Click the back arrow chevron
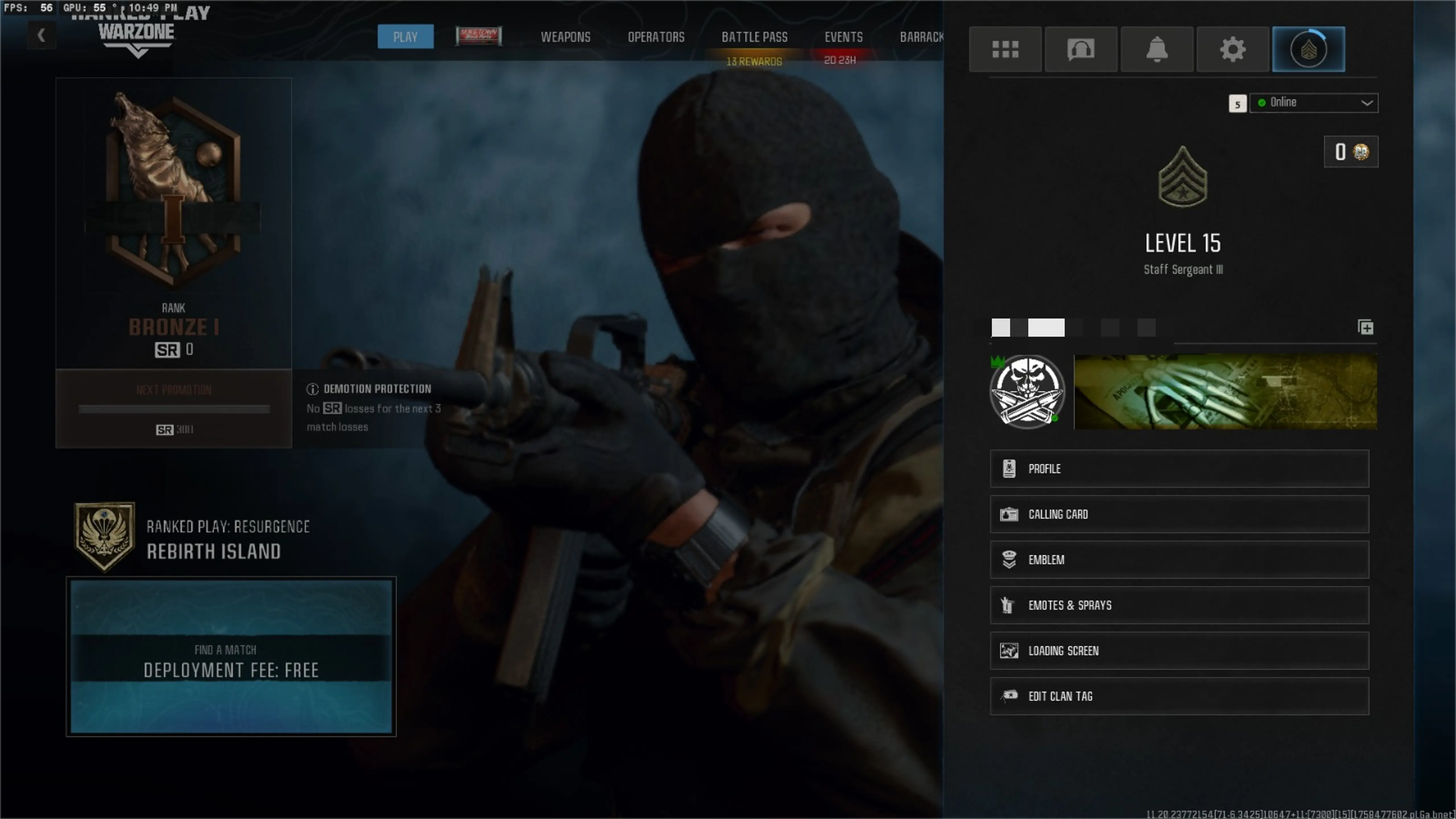 tap(41, 36)
